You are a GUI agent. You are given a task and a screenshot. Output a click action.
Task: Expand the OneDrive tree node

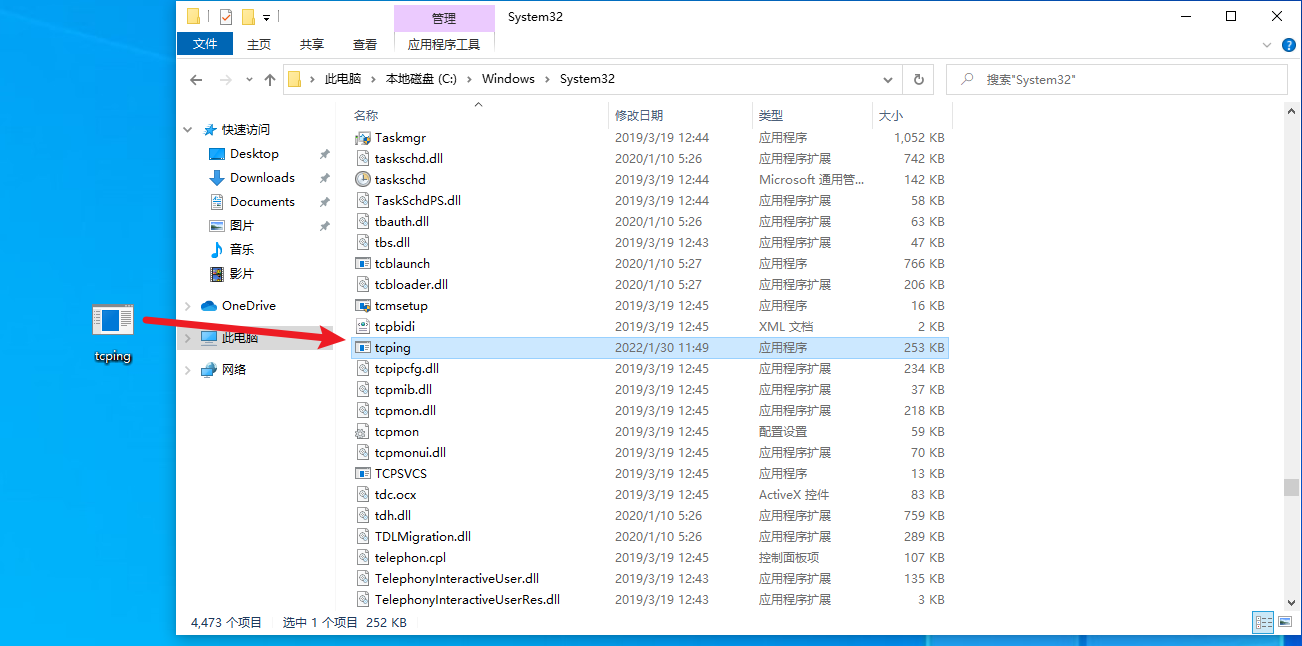(x=187, y=306)
